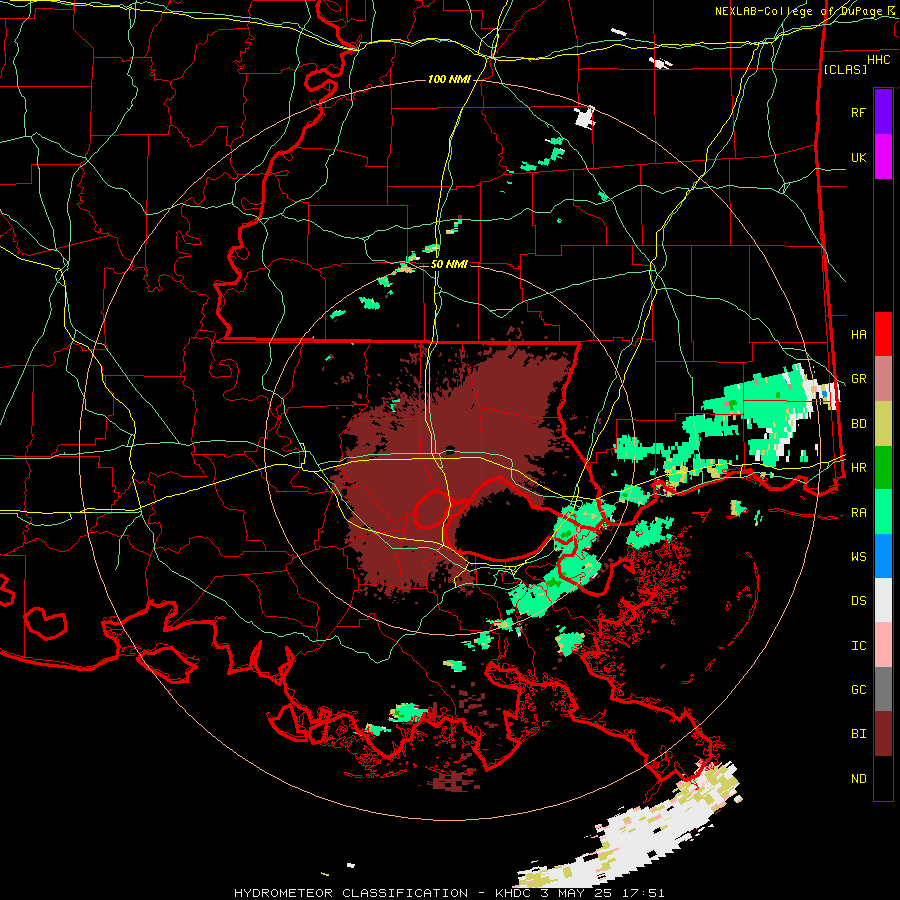Click the olive-yellow BD legend swatch
This screenshot has width=900, height=900.
[883, 424]
